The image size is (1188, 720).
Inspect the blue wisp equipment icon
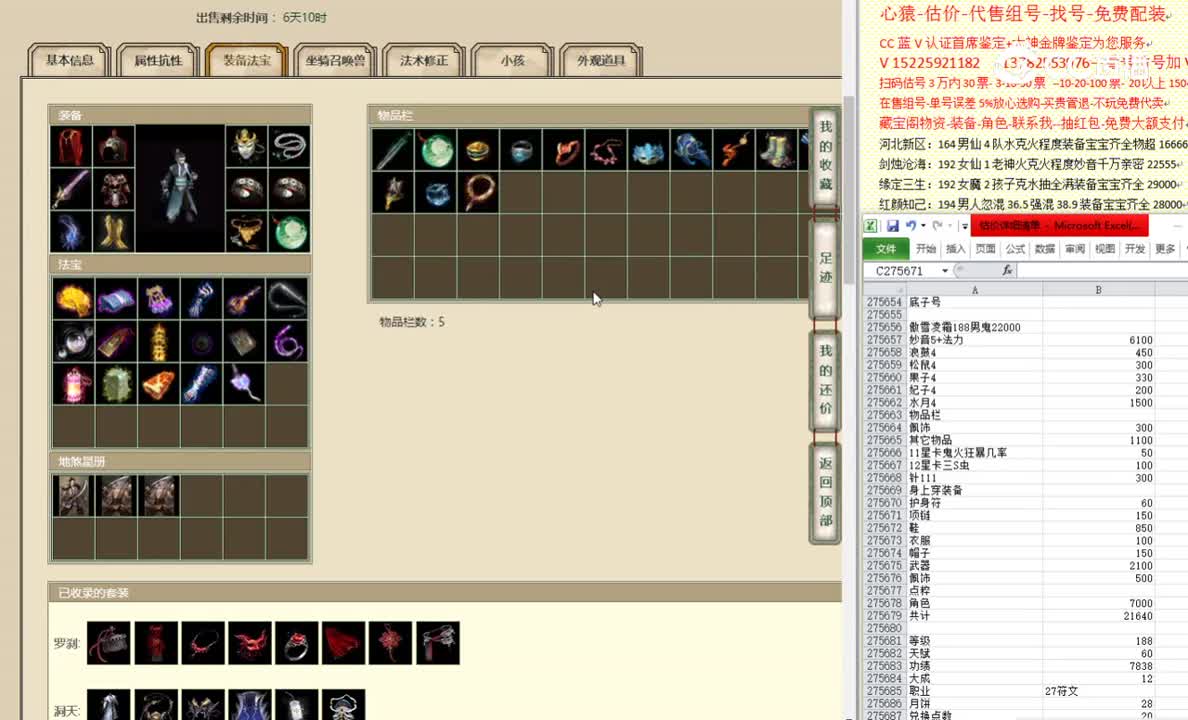pos(71,231)
